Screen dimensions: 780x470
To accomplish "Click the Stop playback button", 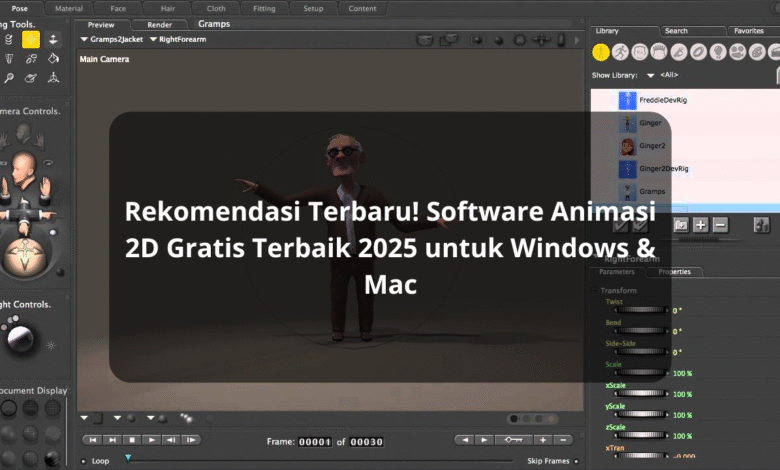I will [132, 440].
